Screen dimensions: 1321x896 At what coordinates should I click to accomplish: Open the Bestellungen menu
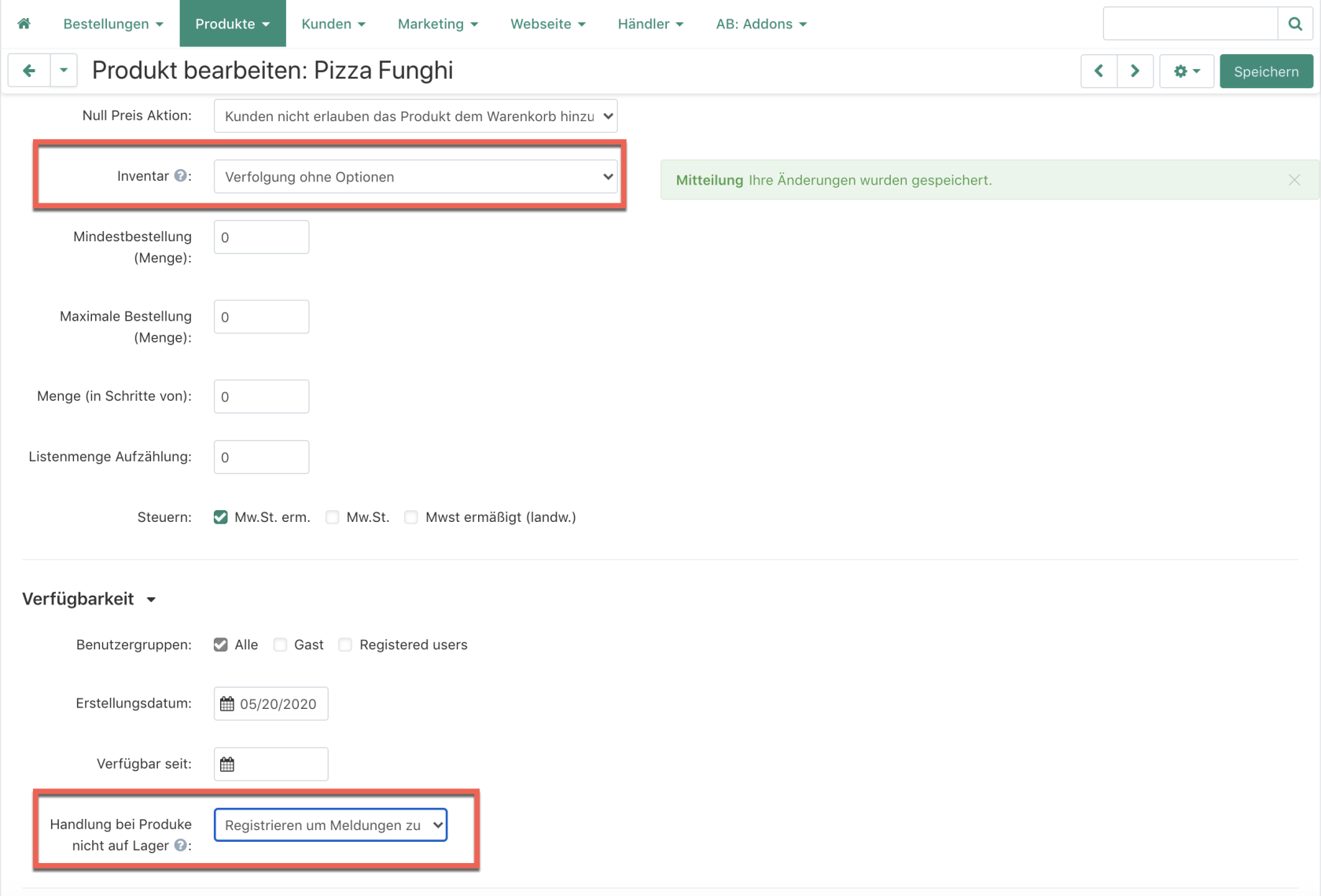click(x=113, y=24)
